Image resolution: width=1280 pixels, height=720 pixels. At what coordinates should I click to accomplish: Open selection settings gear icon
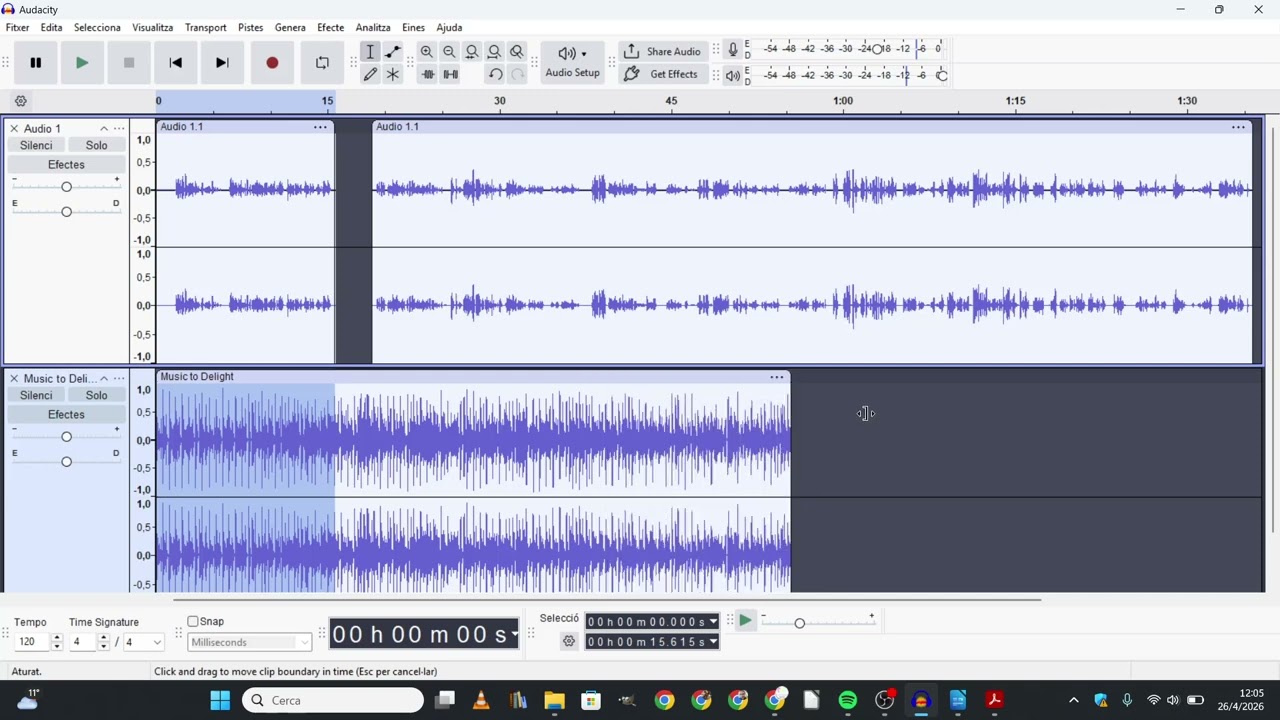tap(569, 641)
